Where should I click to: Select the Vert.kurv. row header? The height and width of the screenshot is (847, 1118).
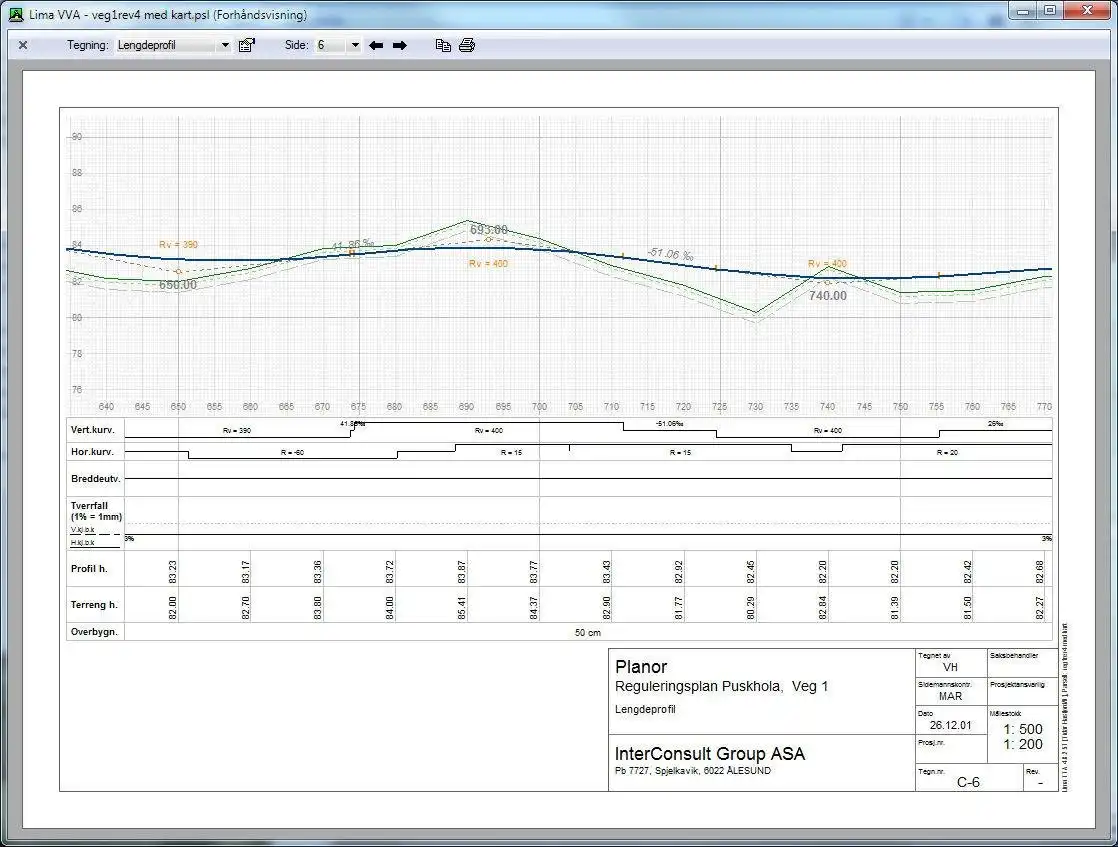[x=92, y=430]
